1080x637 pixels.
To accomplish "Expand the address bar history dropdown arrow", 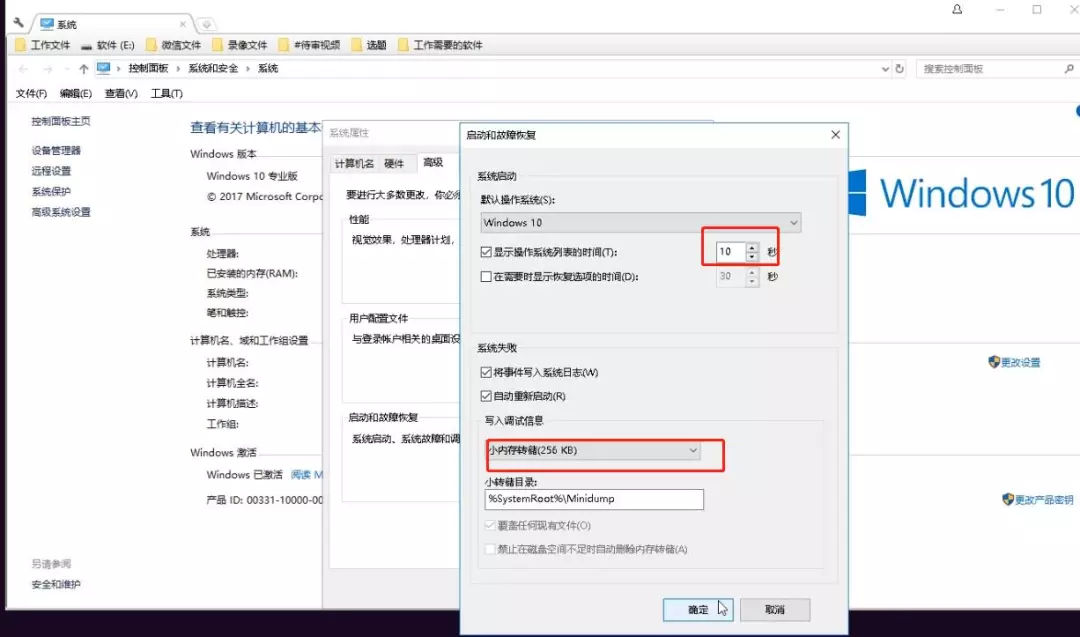I will click(885, 68).
